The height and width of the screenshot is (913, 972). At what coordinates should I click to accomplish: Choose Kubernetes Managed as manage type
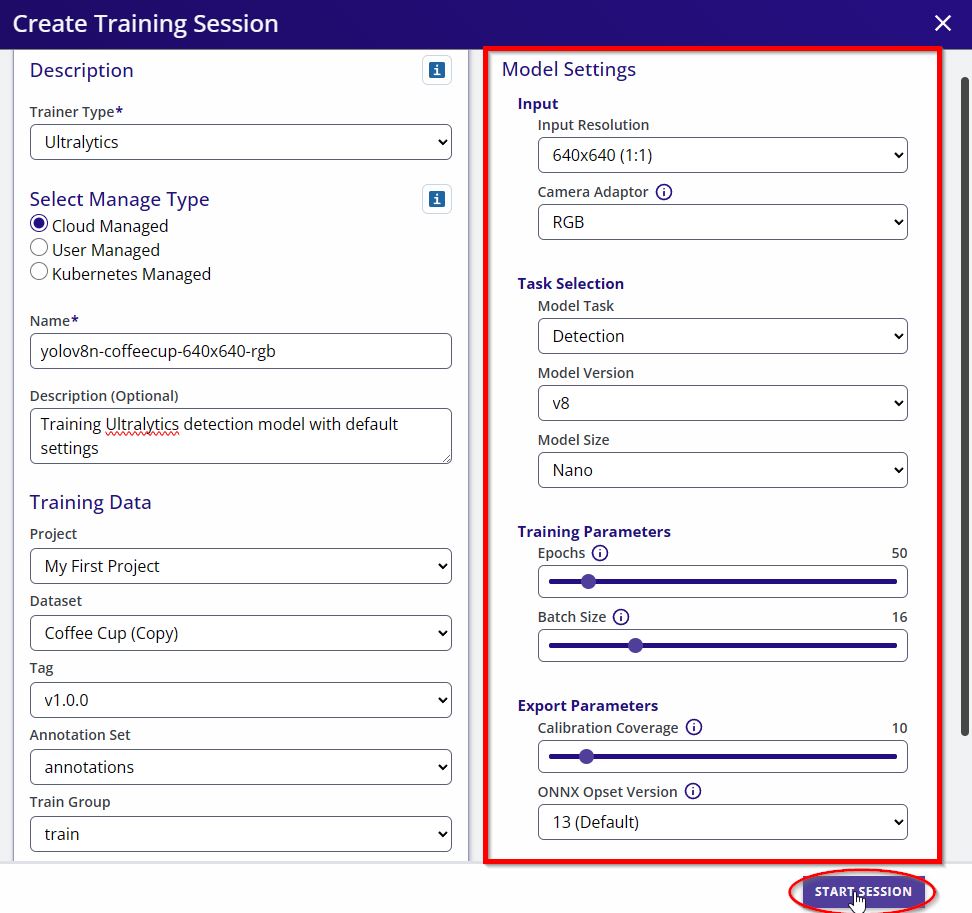pyautogui.click(x=38, y=272)
